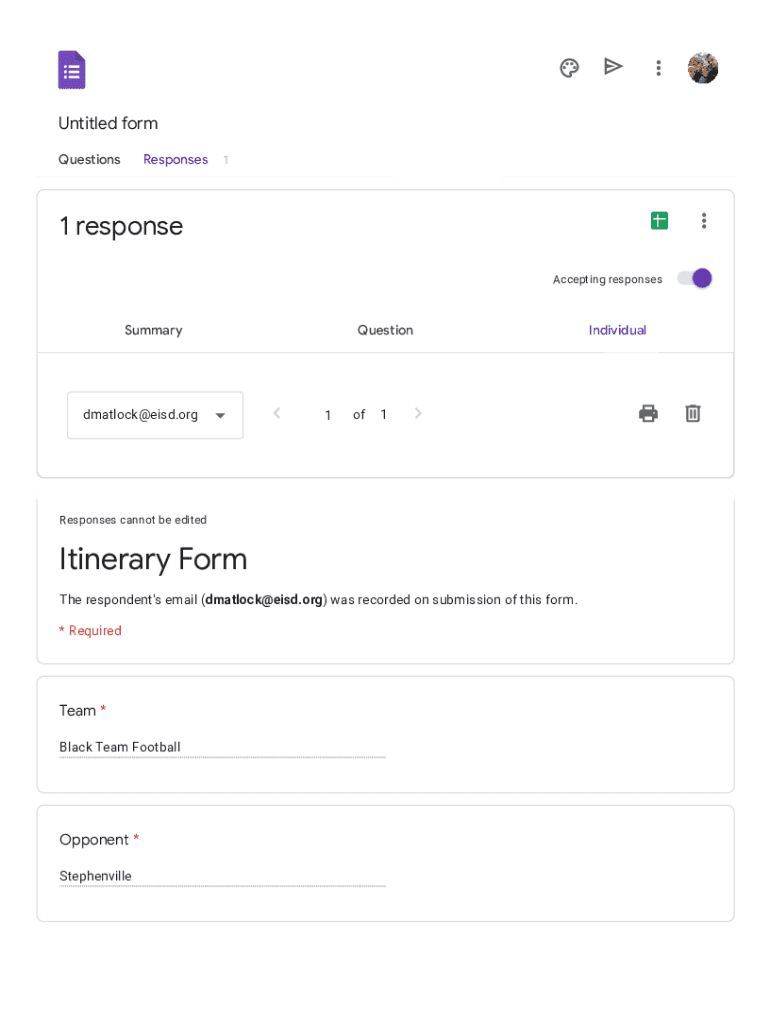Click the Google Forms purple home icon

point(72,70)
